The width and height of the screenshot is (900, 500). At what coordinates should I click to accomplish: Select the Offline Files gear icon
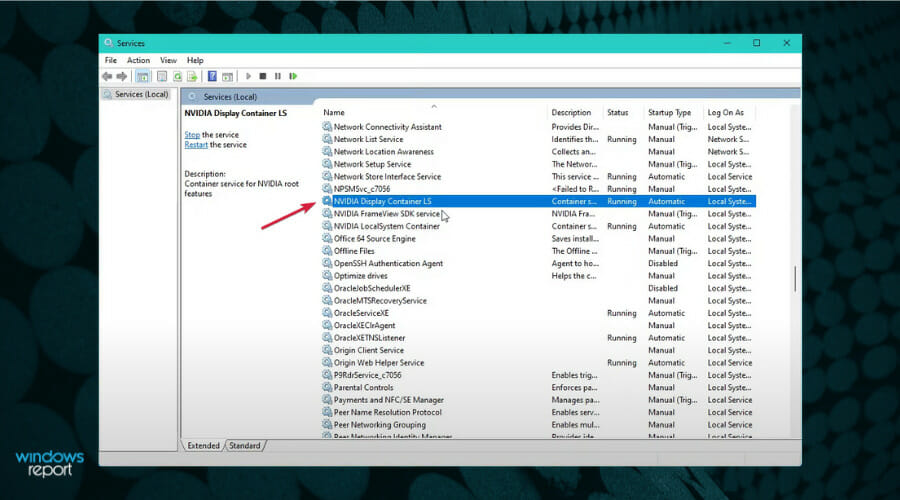[327, 251]
